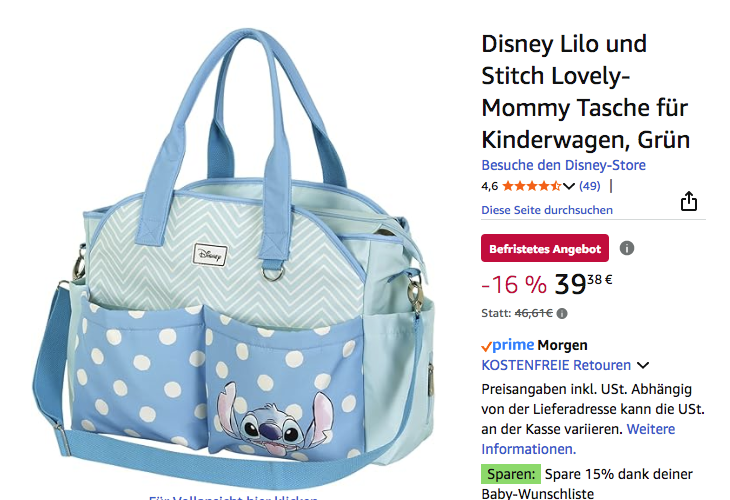This screenshot has width=730, height=500.
Task: Open the 49 customer reviews link
Action: tap(590, 186)
